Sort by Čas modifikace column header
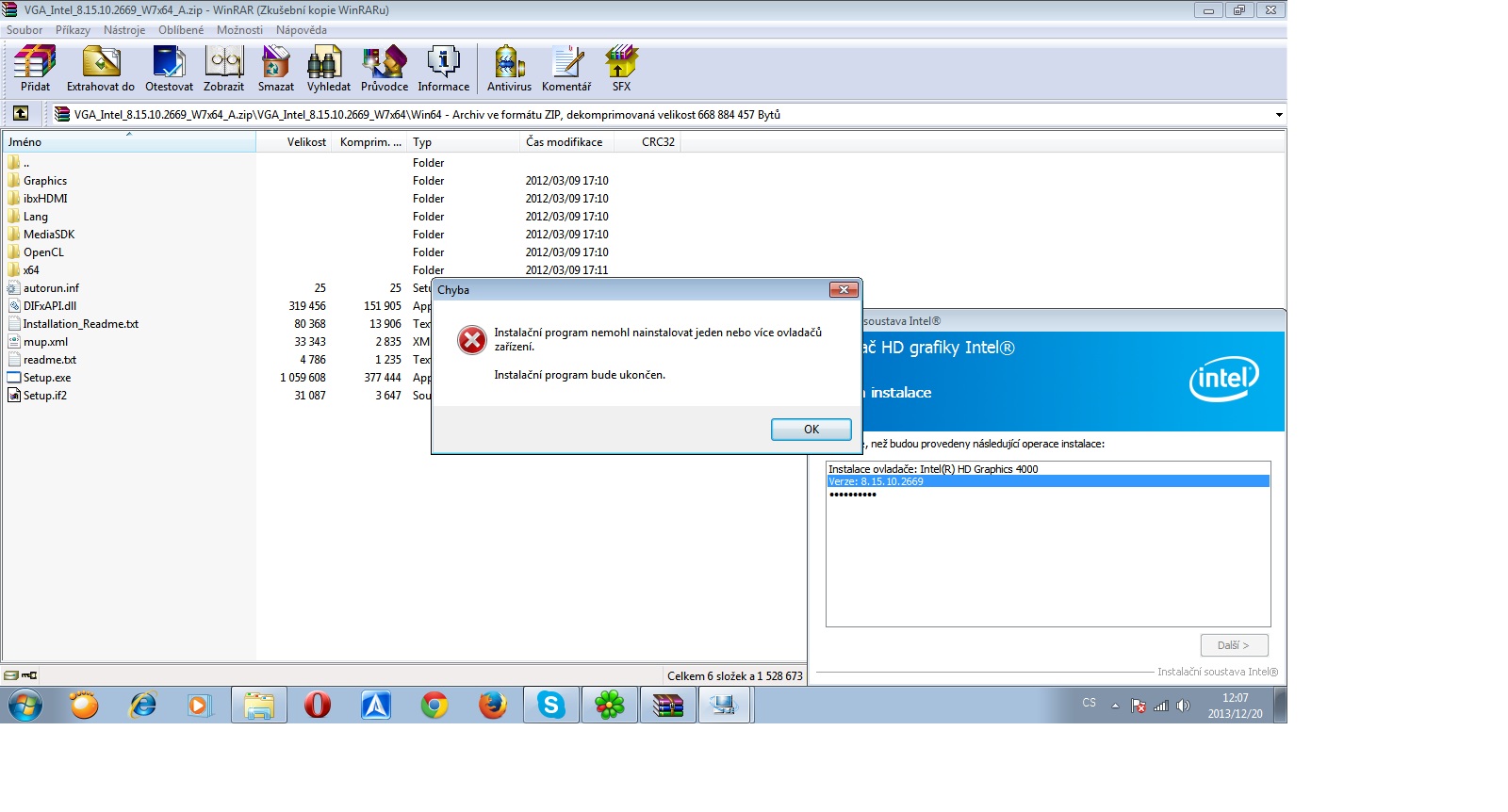Screen dimensions: 1508x812 pyautogui.click(x=566, y=142)
